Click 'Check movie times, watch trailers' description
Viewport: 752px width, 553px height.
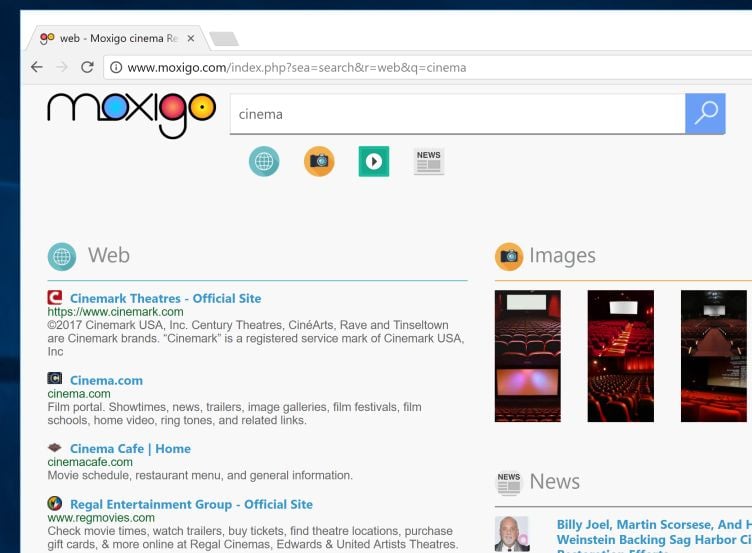(253, 538)
